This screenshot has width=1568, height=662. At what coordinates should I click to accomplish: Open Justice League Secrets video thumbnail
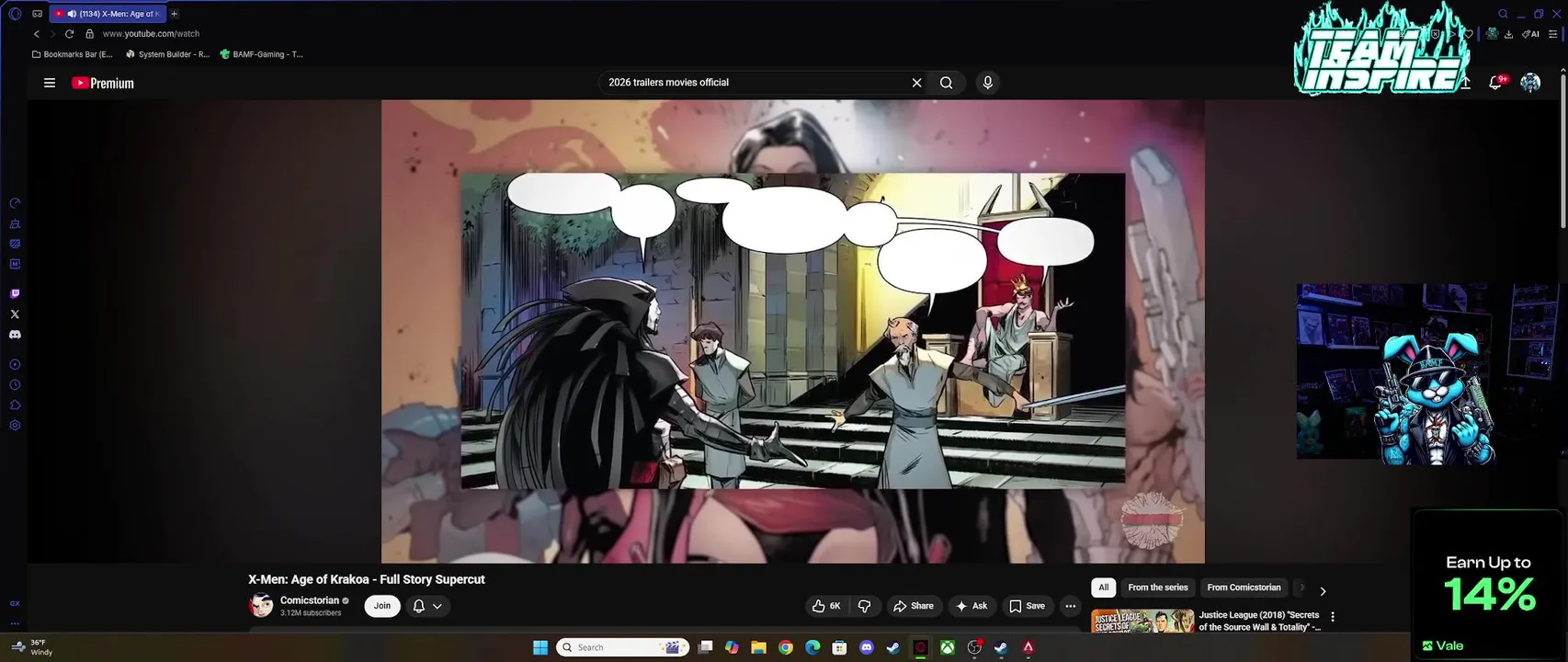(1142, 621)
